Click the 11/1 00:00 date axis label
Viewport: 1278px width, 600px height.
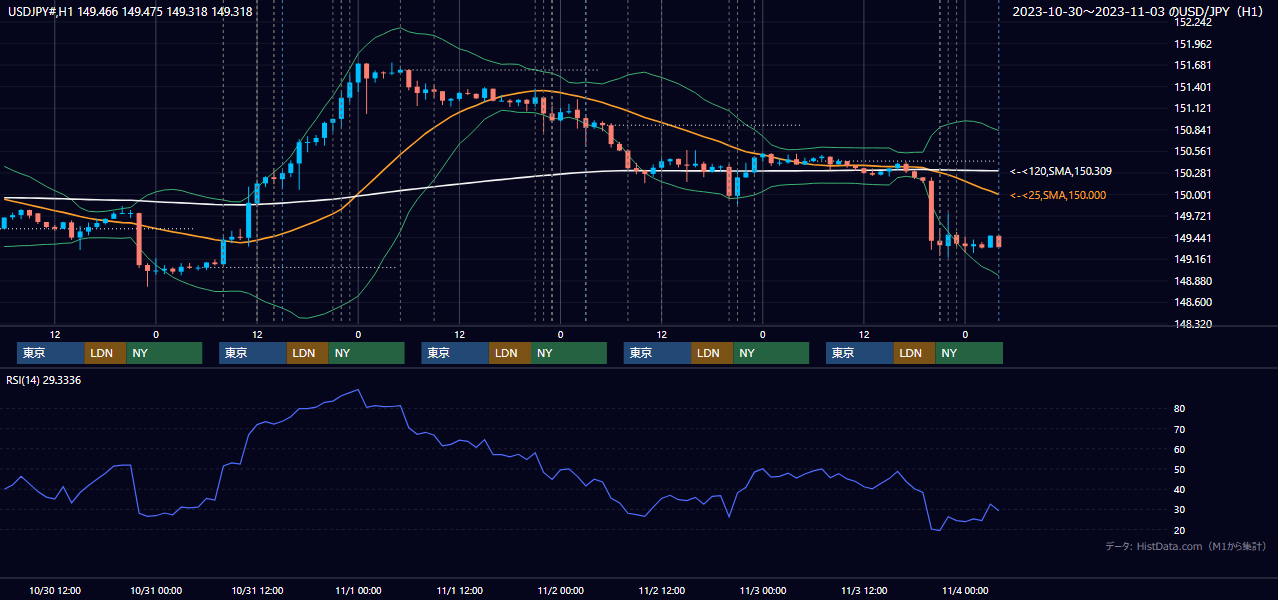(358, 591)
